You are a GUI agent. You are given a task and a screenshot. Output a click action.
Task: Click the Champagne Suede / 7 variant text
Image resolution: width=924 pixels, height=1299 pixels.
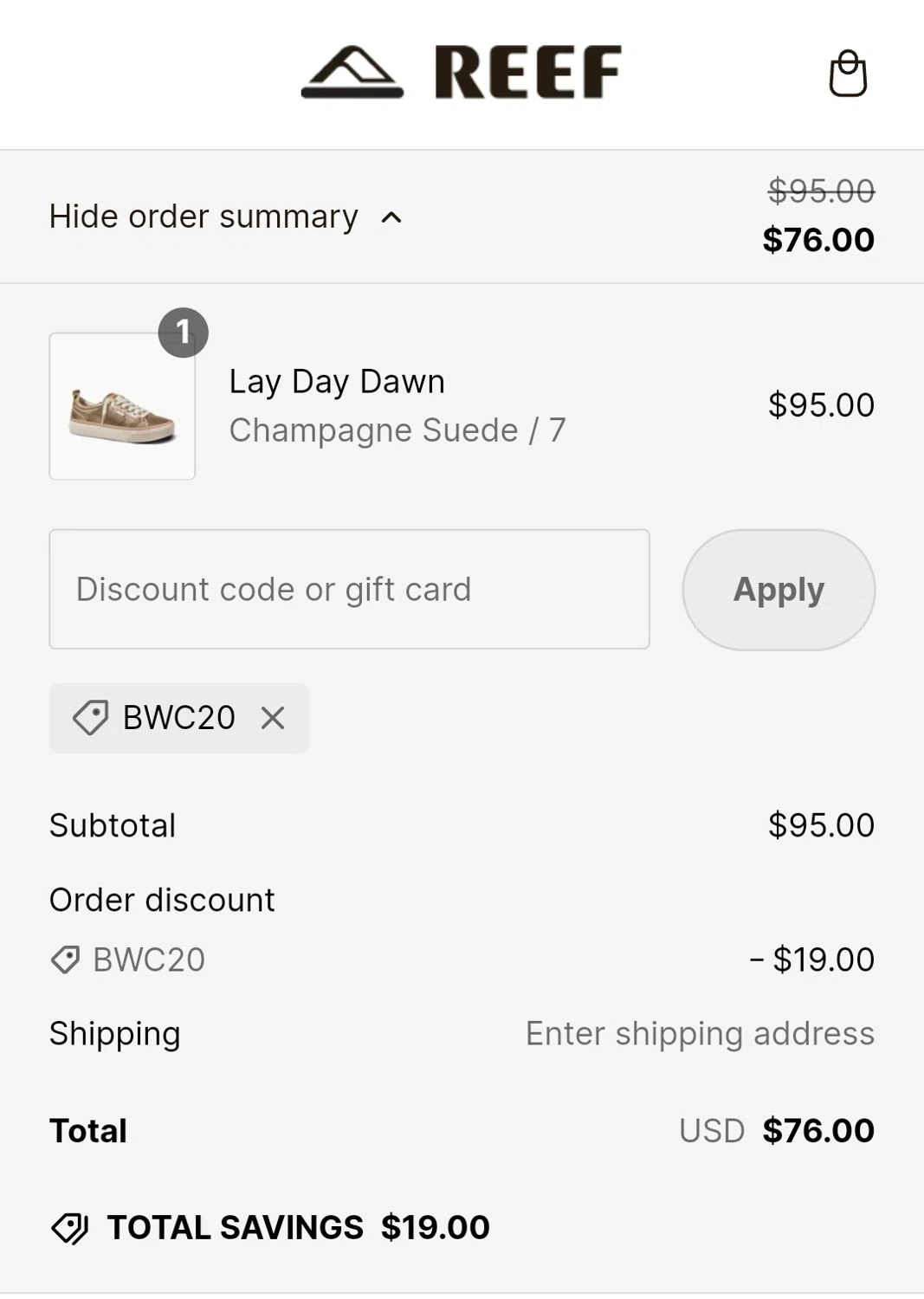click(x=397, y=430)
